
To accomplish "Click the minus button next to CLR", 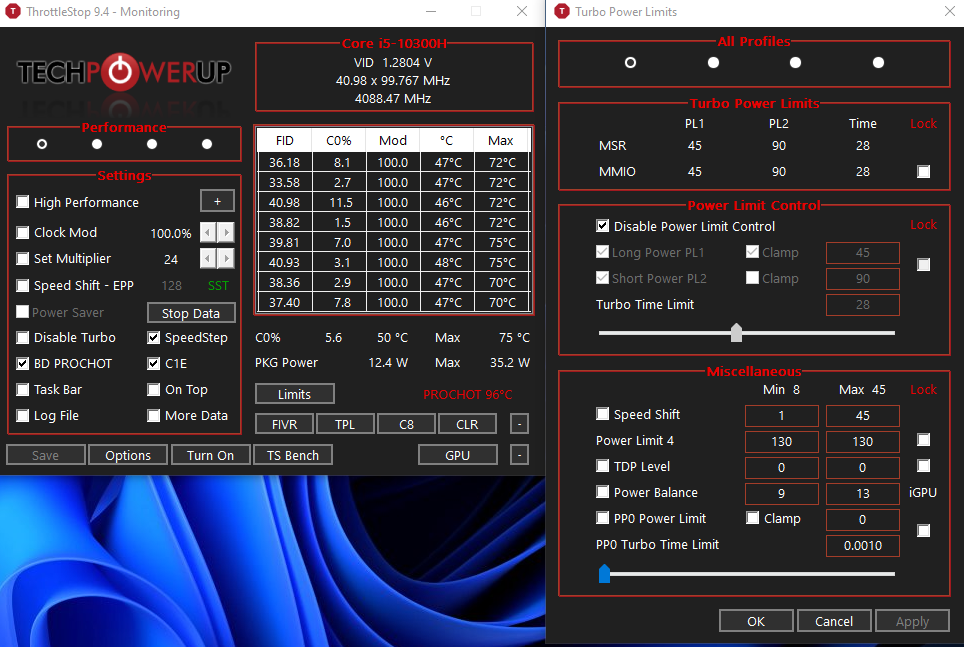I will pyautogui.click(x=520, y=424).
